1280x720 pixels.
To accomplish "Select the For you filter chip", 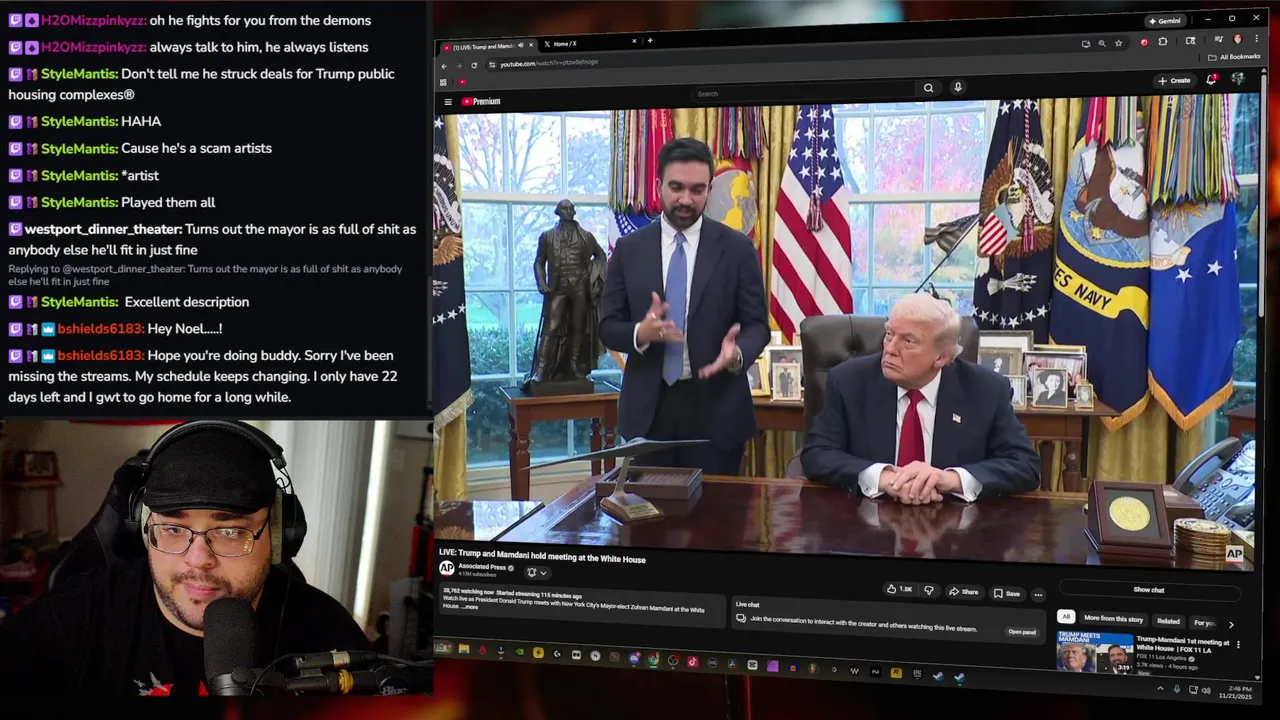I will [x=1204, y=623].
